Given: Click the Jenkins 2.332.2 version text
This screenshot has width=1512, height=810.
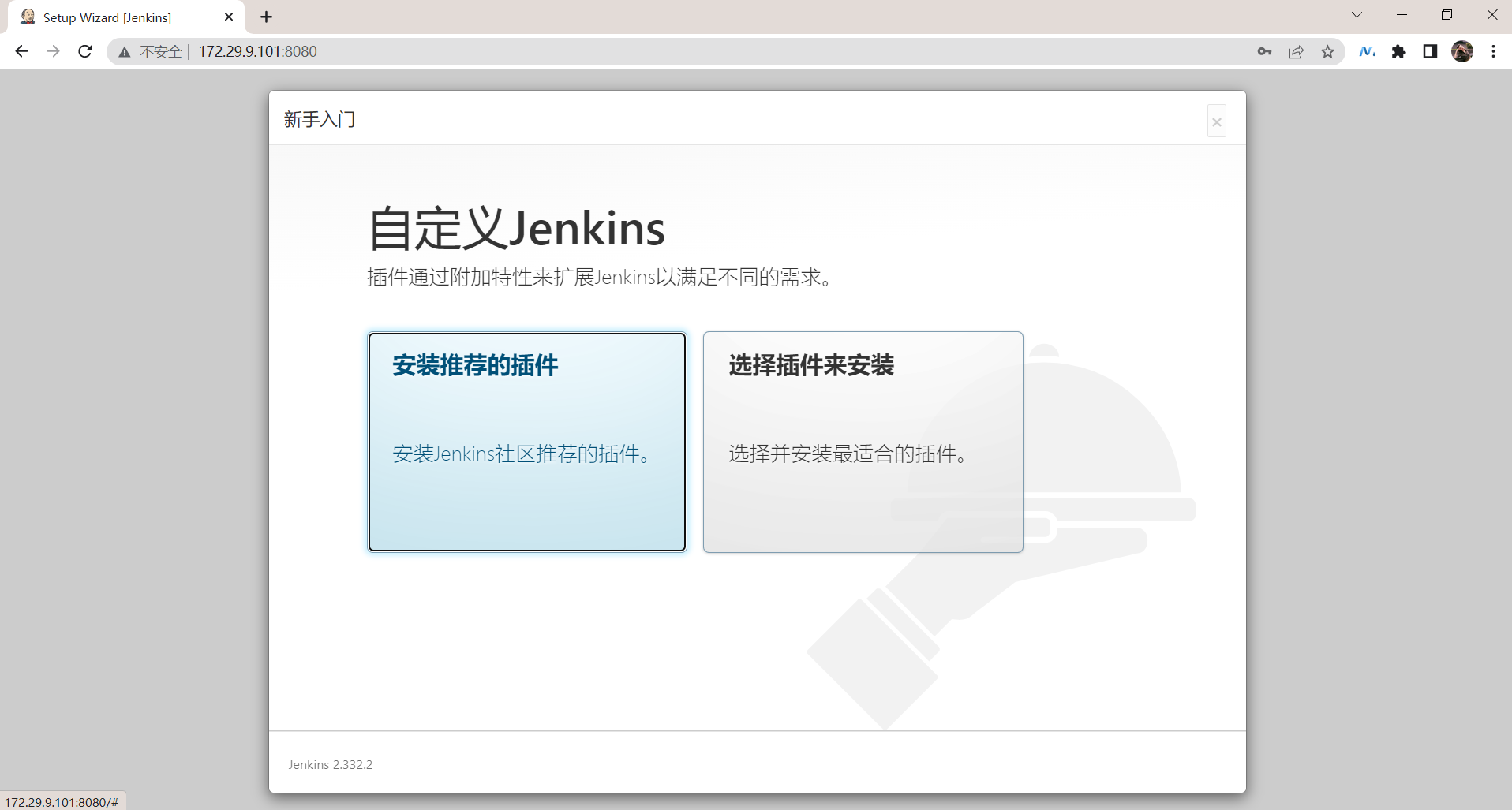Looking at the screenshot, I should click(330, 764).
